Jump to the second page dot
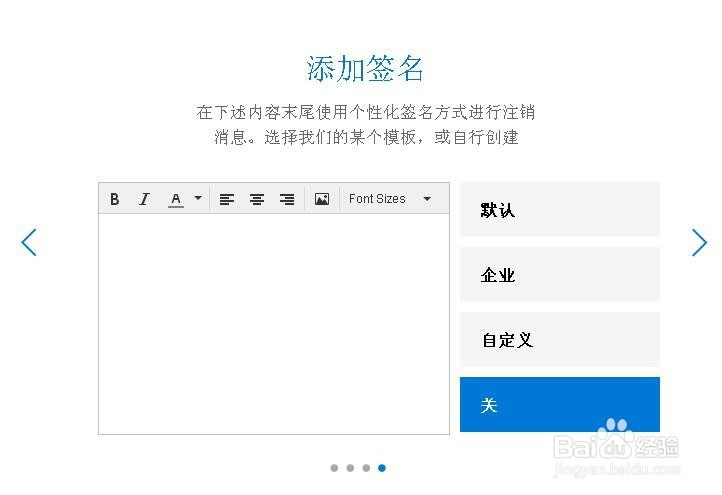 pos(350,468)
